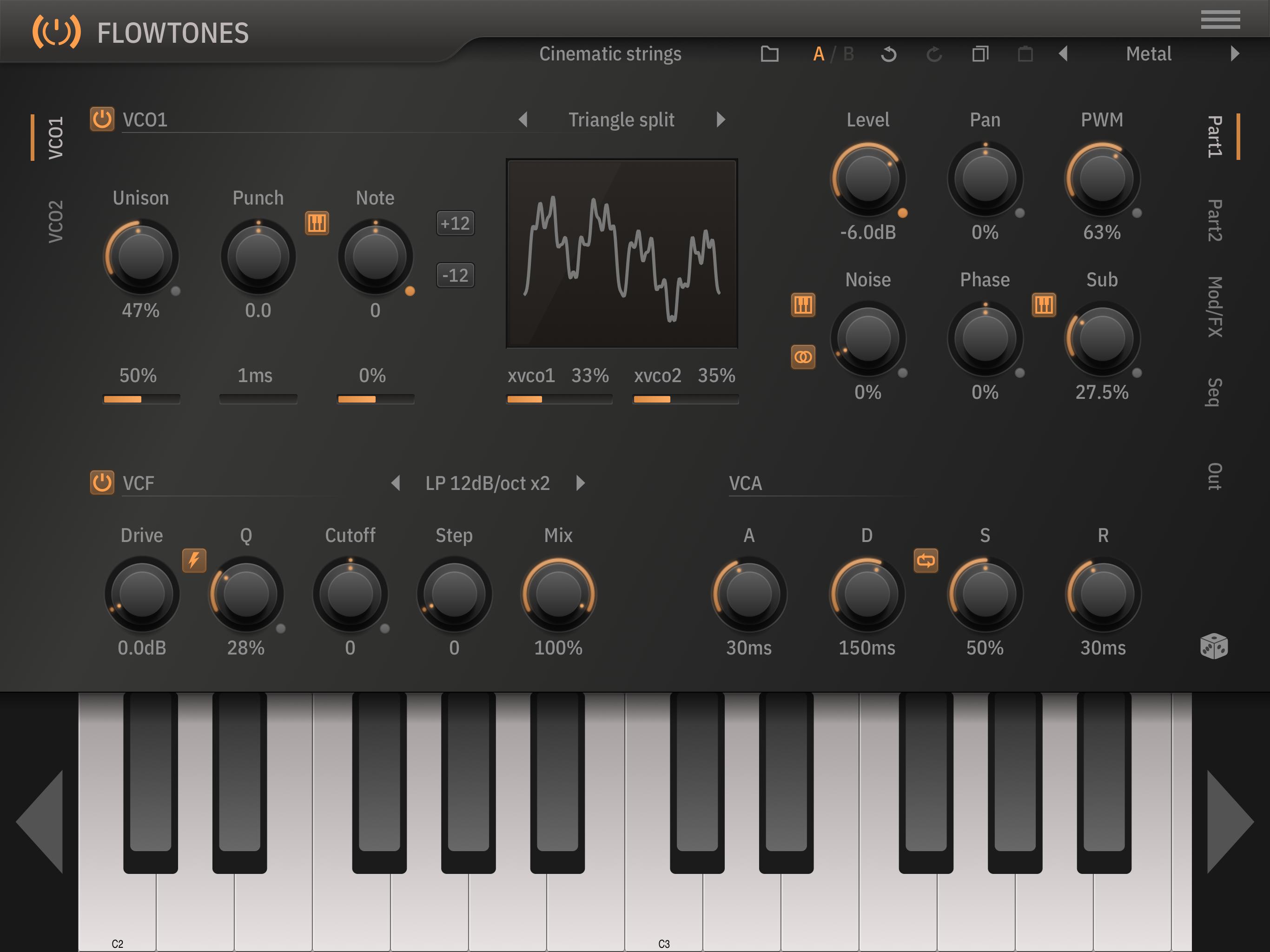This screenshot has height=952, width=1270.
Task: Shift the keyboard down an octave with the left arrow
Action: tap(40, 822)
